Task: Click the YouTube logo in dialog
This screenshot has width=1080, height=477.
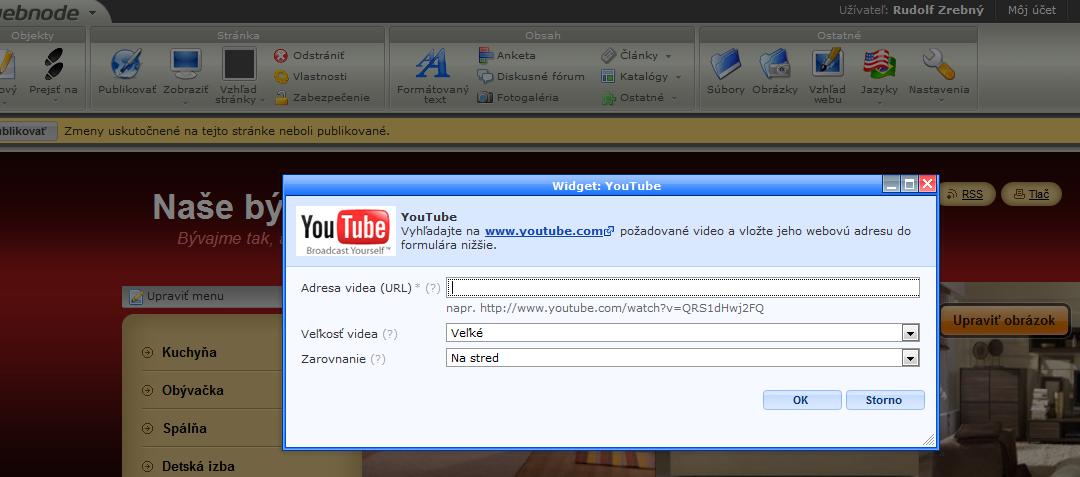Action: (x=346, y=231)
